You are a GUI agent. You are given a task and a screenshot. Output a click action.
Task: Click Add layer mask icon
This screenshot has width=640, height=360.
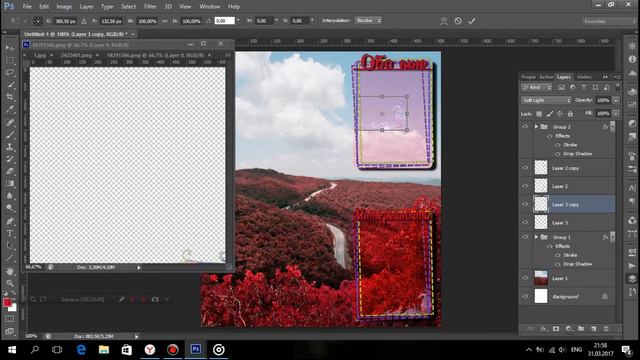[556, 329]
